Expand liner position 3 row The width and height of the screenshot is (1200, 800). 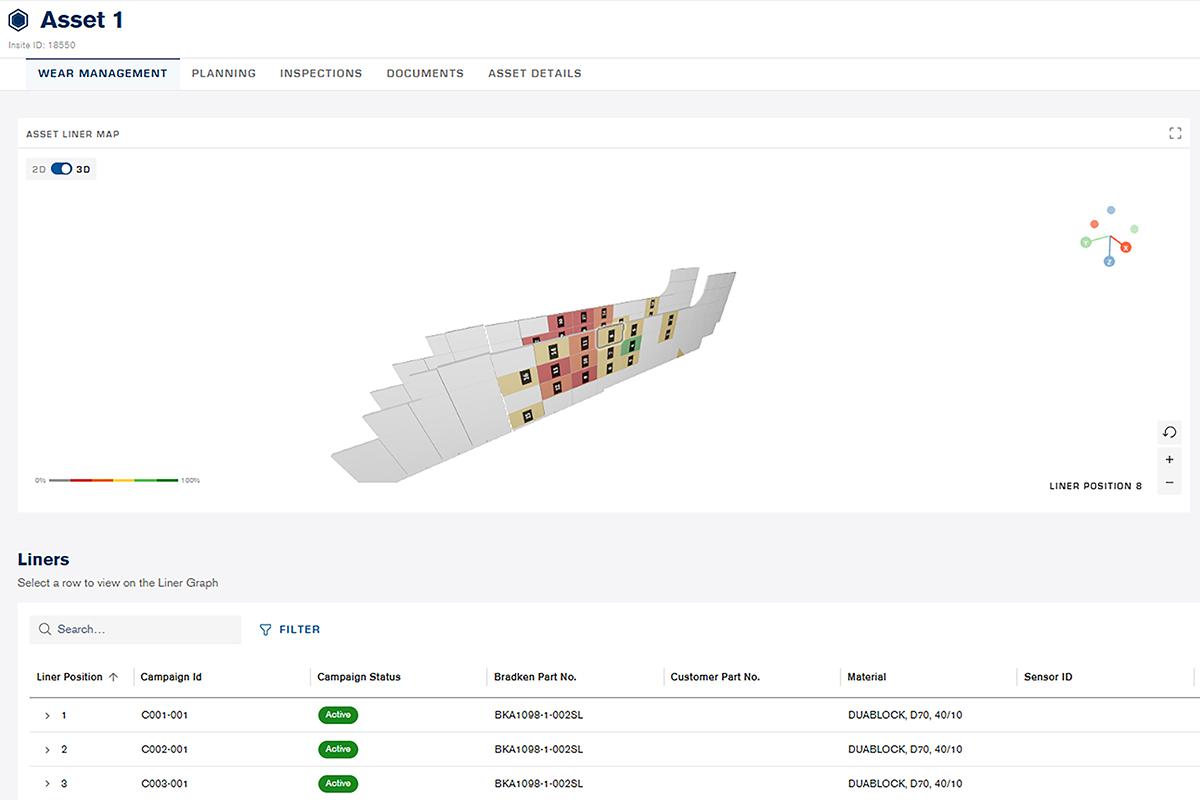47,784
